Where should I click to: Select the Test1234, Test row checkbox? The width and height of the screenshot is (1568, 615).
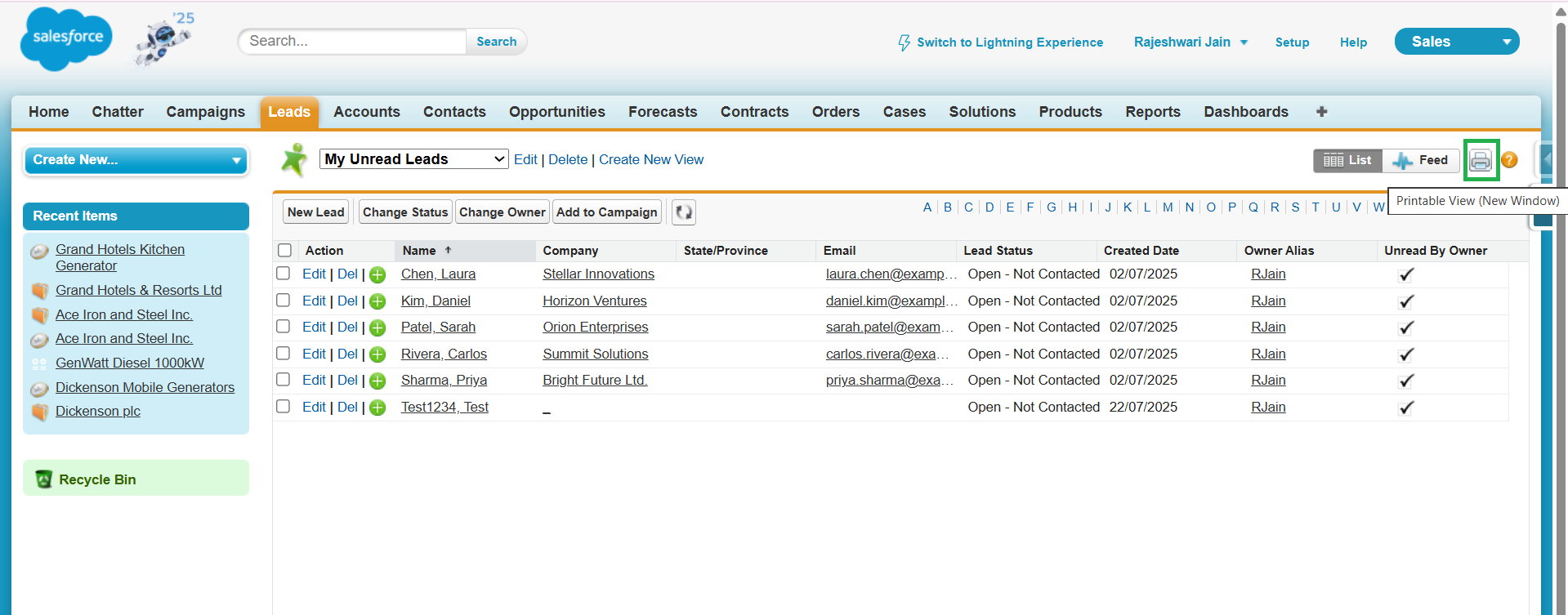coord(284,407)
